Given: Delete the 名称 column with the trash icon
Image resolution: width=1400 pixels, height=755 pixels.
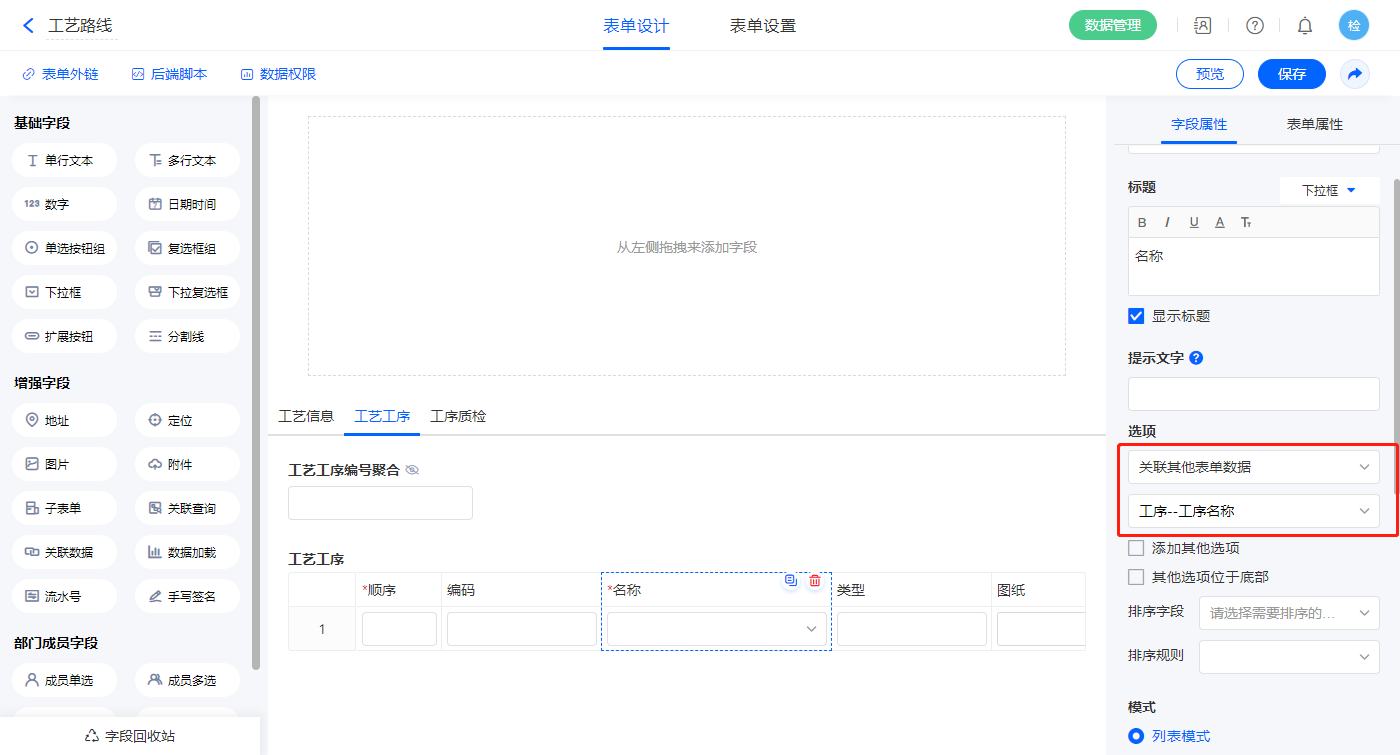Looking at the screenshot, I should point(815,580).
